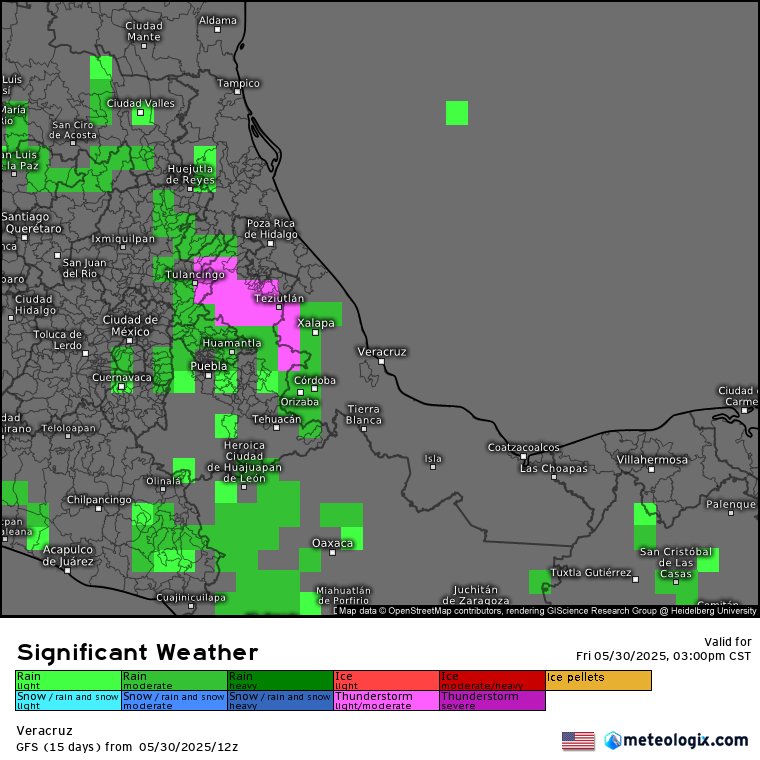Click the Puebla city marker
760x760 pixels.
(x=208, y=376)
